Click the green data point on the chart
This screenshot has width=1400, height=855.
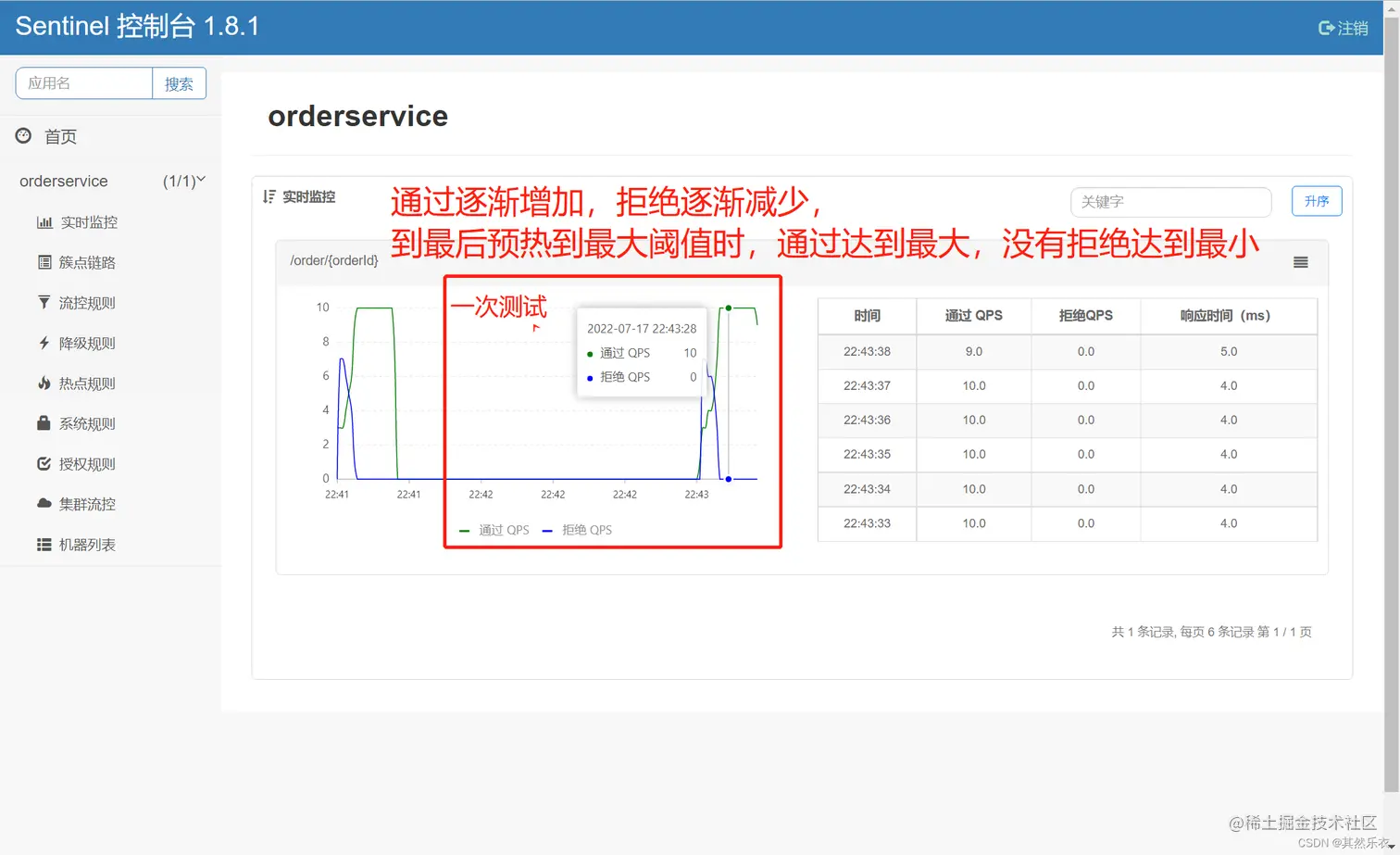click(729, 308)
